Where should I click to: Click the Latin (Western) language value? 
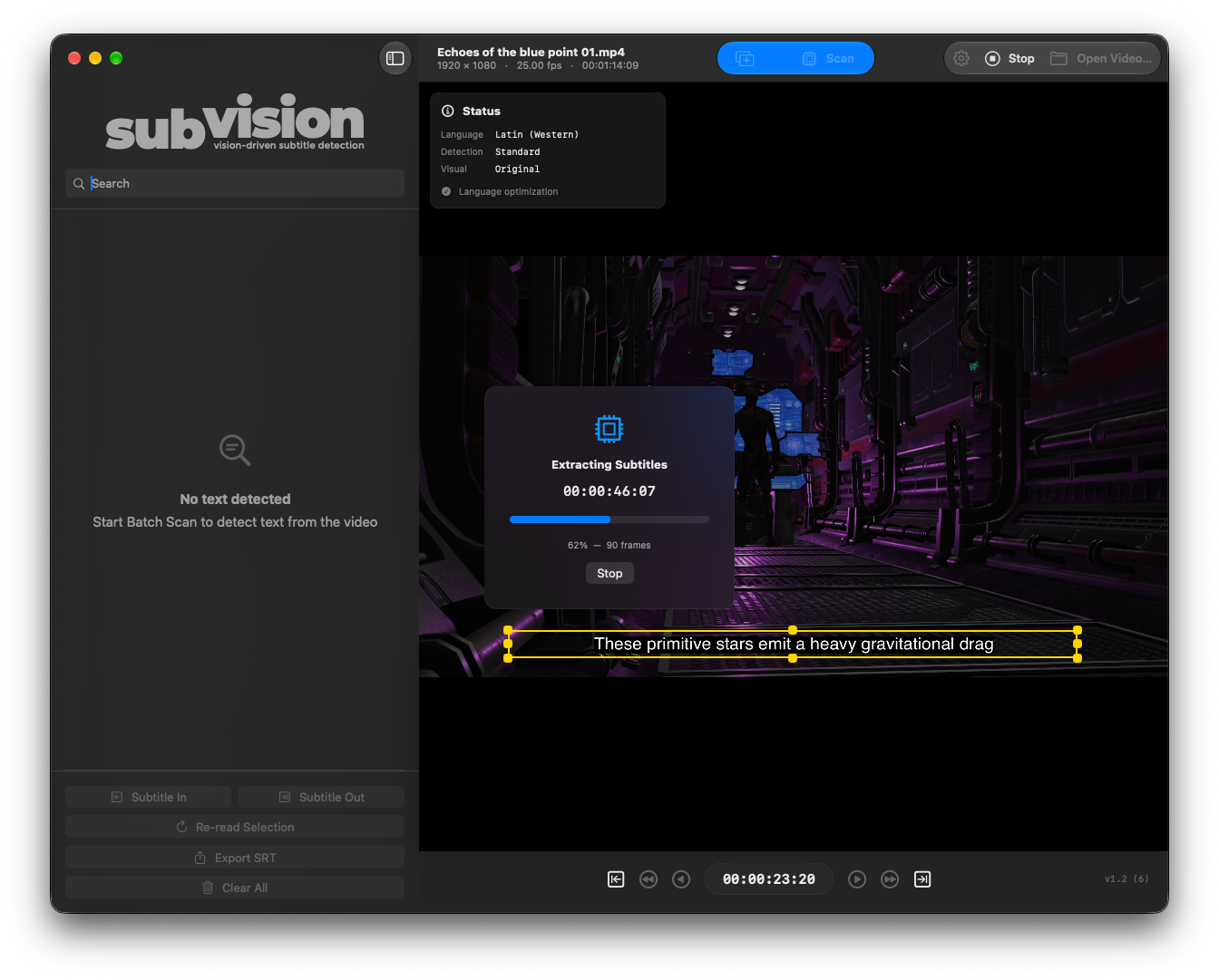(x=537, y=134)
